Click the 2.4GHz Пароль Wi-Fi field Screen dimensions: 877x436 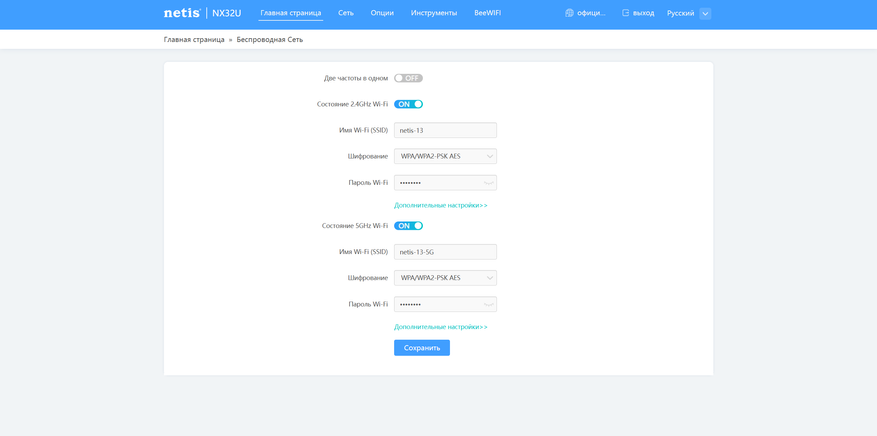(x=445, y=183)
